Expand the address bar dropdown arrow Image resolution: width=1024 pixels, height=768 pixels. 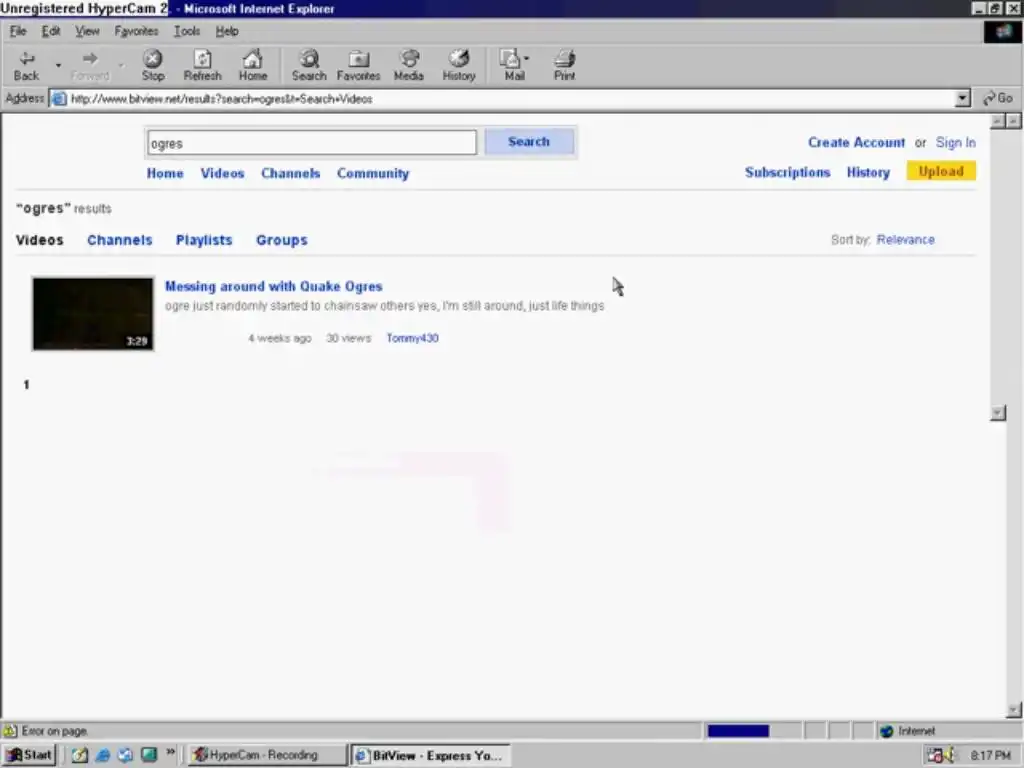pos(963,99)
